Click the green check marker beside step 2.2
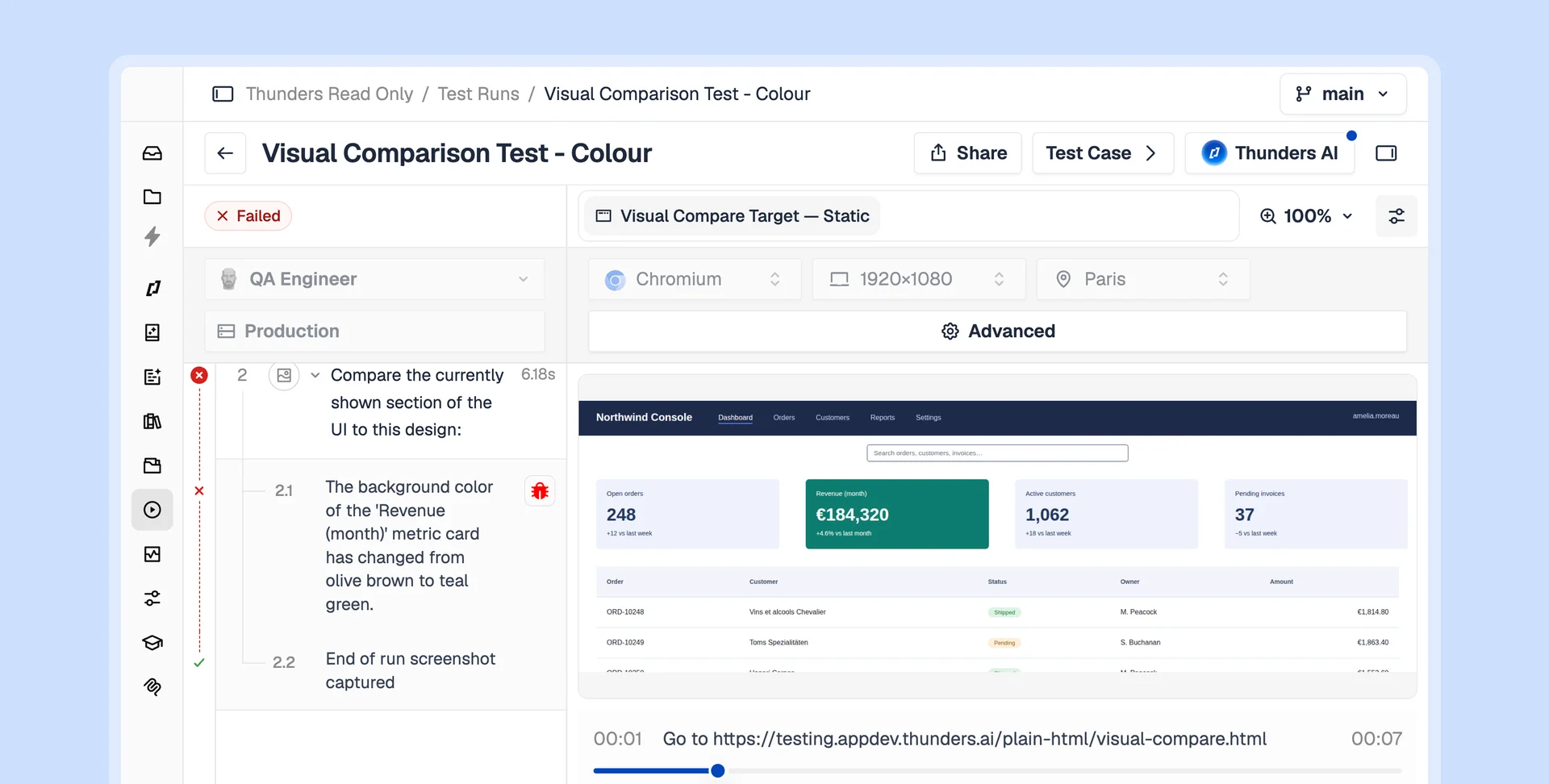1549x784 pixels. pos(199,663)
